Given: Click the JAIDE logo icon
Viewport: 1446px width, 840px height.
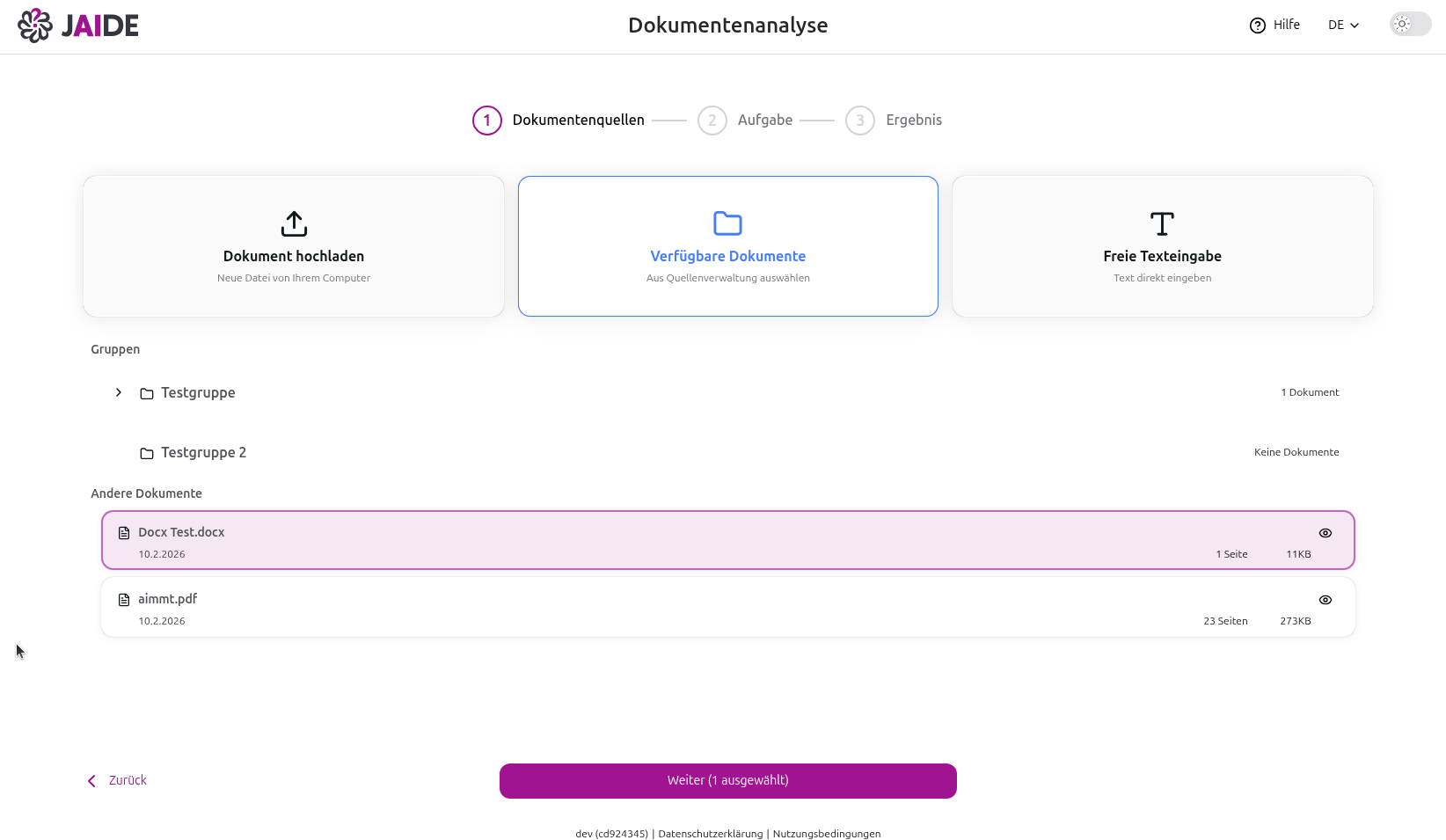Looking at the screenshot, I should point(35,26).
